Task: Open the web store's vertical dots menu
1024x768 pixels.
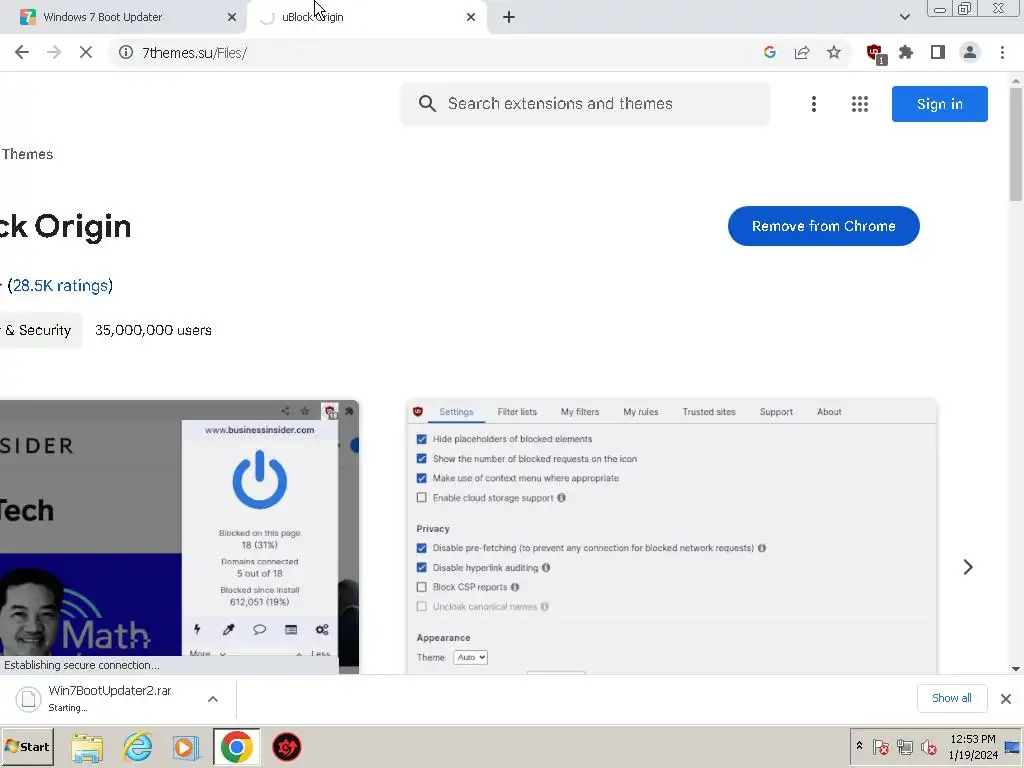Action: point(814,104)
